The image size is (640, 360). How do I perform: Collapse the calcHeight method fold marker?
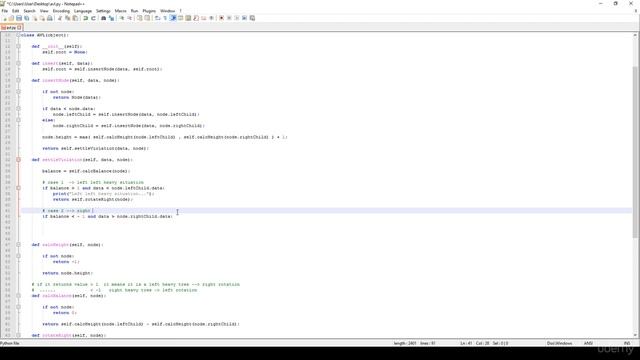click(x=18, y=244)
